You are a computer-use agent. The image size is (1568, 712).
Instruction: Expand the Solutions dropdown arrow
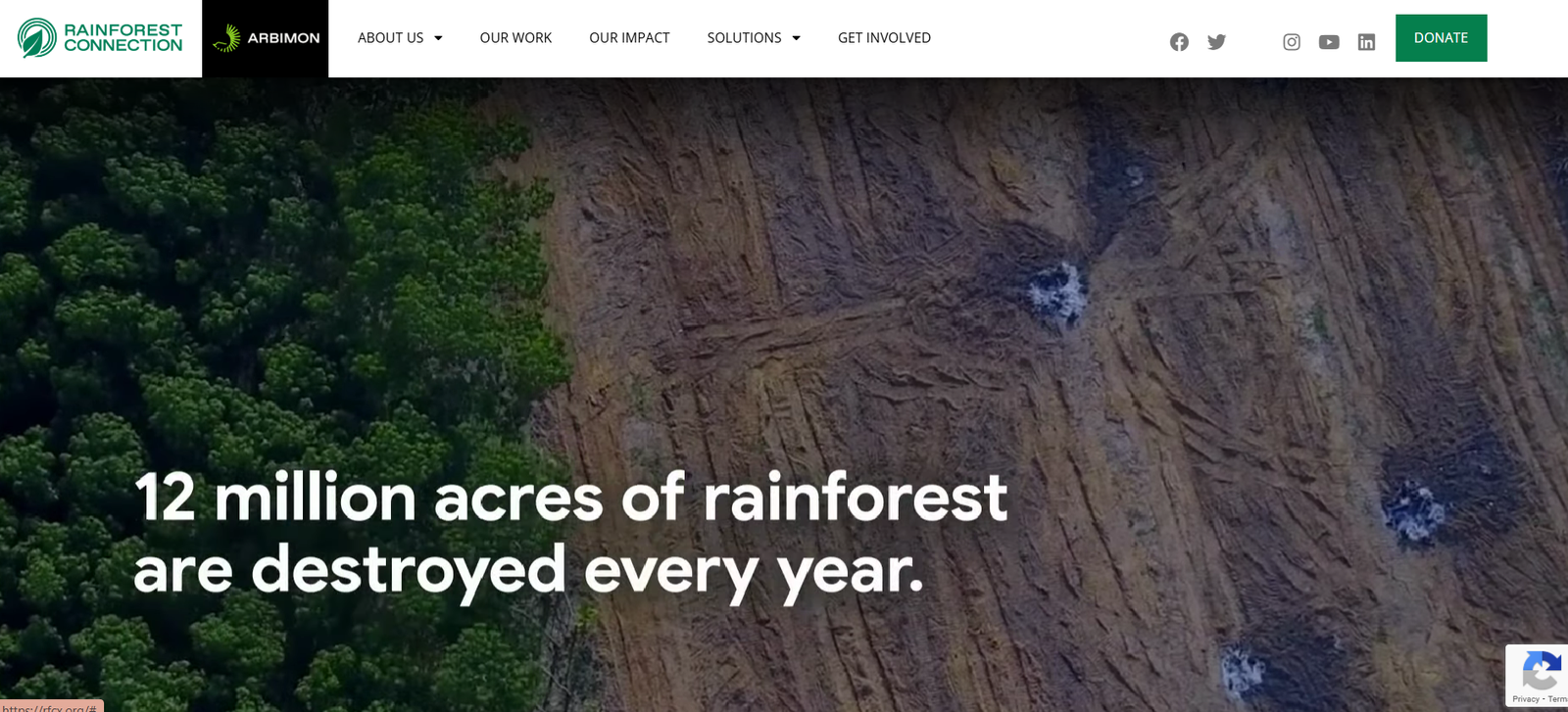796,38
